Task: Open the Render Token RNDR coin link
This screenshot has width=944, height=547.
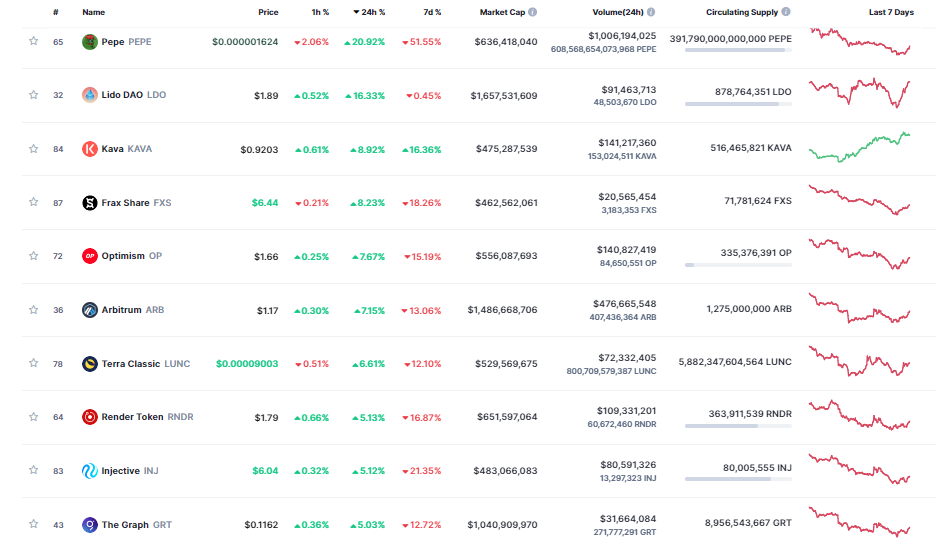Action: 148,417
